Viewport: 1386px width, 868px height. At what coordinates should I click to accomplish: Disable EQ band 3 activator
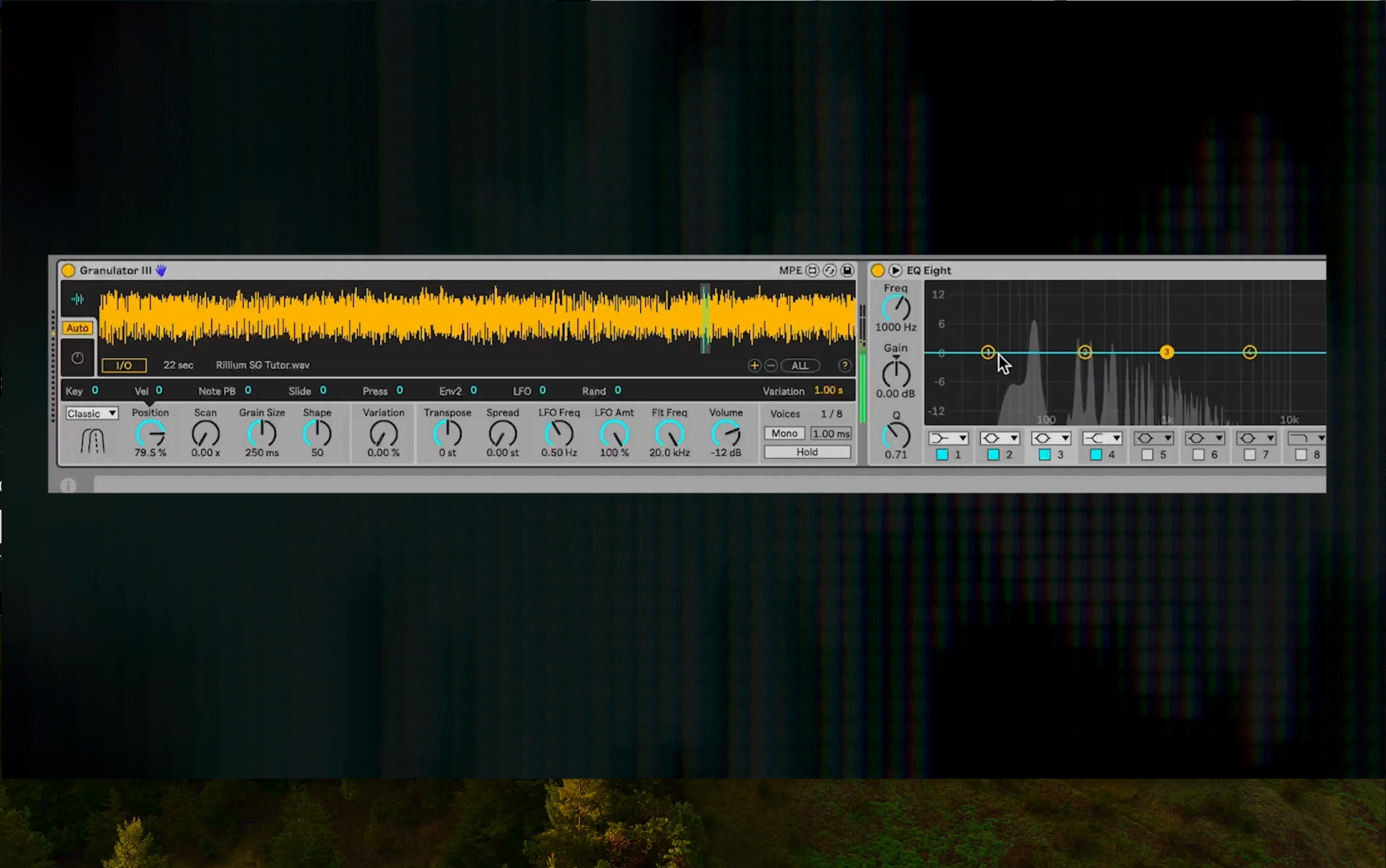pos(1045,455)
